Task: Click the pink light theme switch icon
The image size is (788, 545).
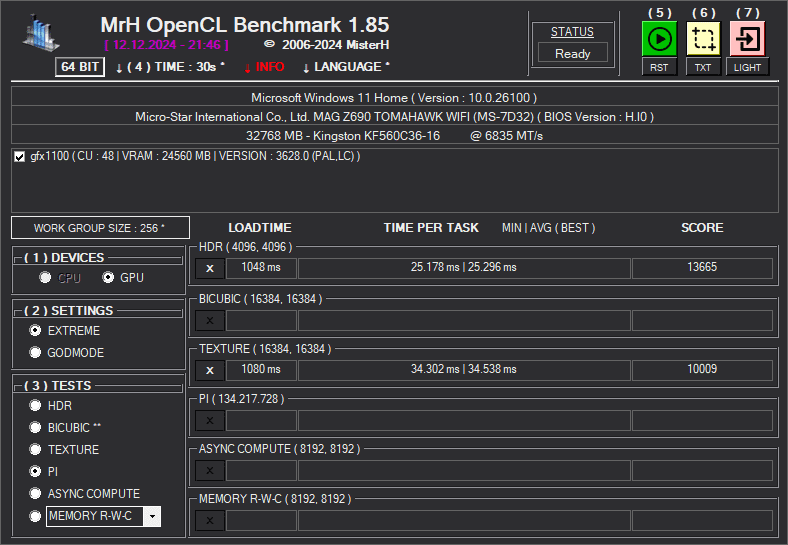Action: pos(747,39)
